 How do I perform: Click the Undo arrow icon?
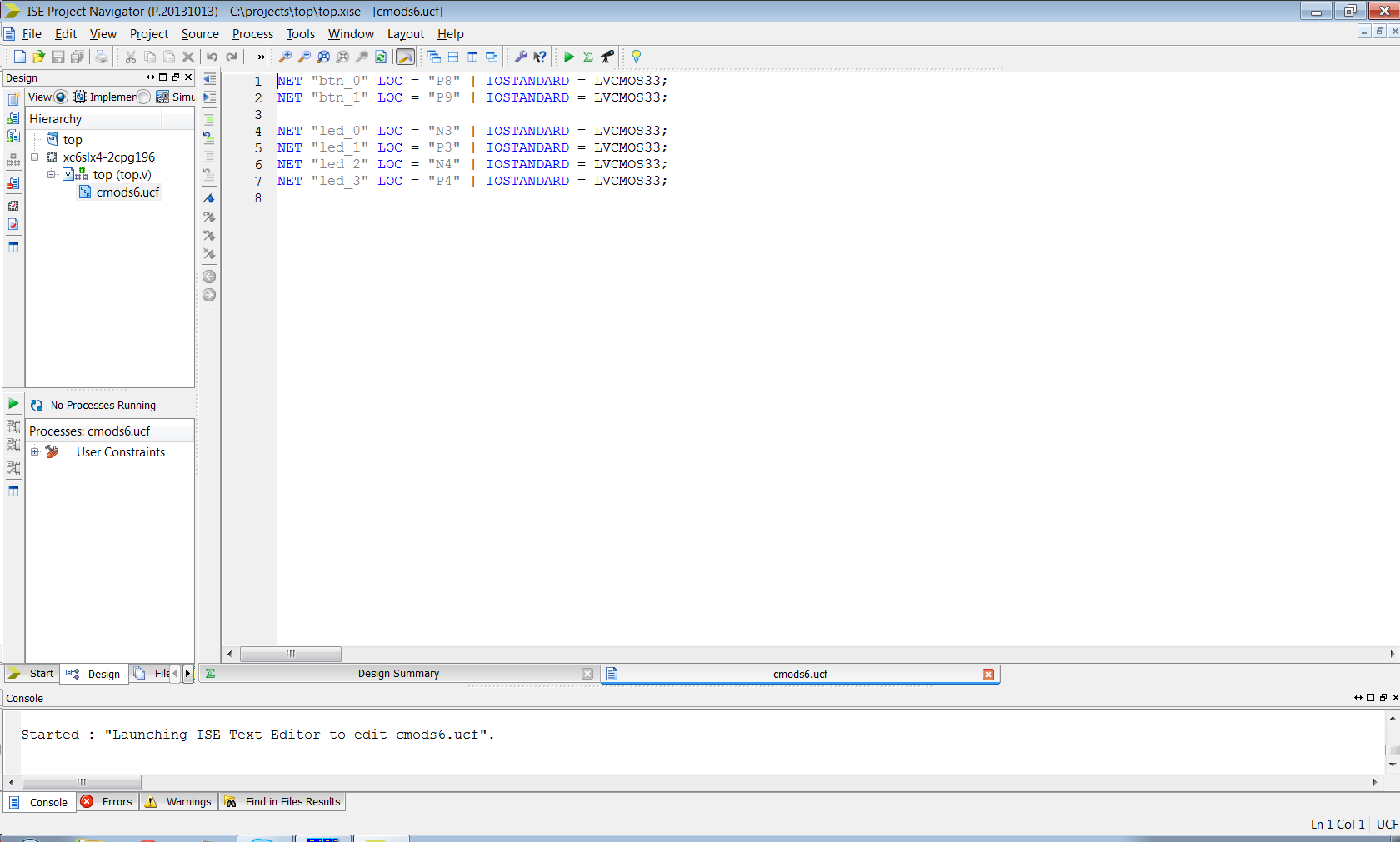(212, 57)
